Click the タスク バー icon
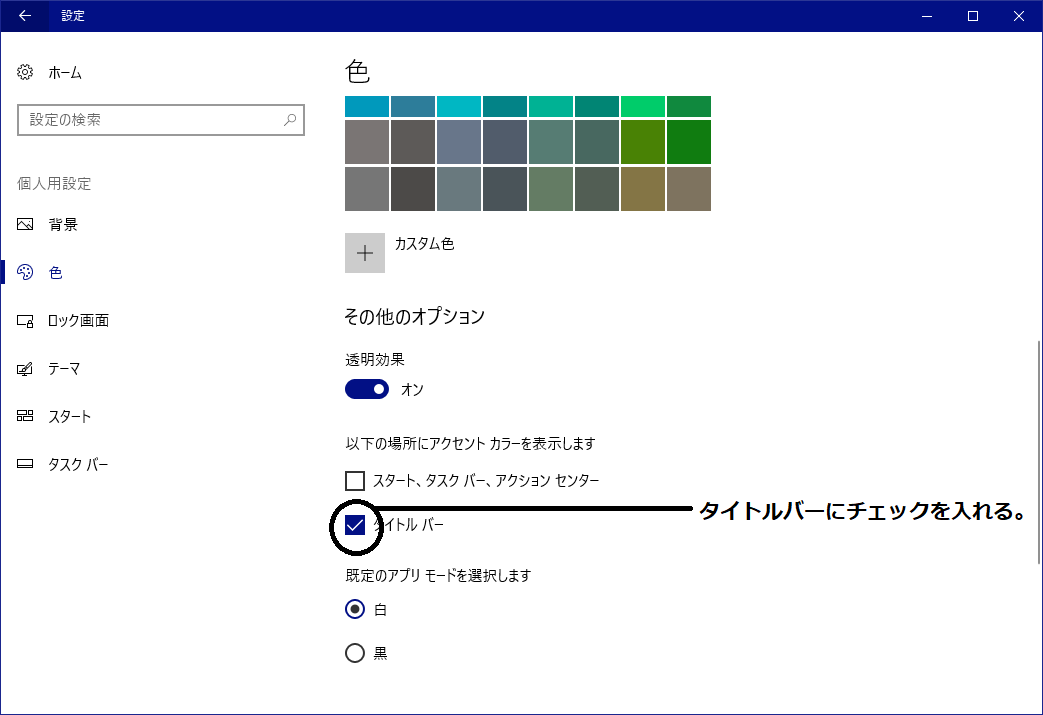The image size is (1043, 715). [x=26, y=465]
